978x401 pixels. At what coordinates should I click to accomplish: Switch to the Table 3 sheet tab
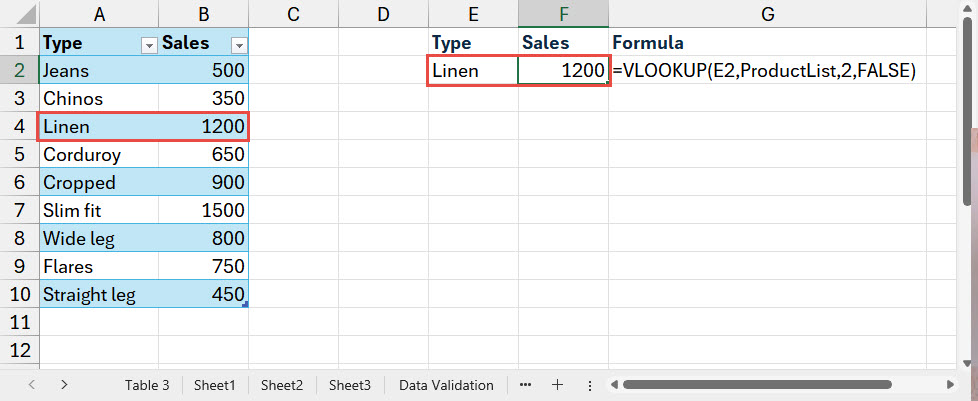coord(147,385)
